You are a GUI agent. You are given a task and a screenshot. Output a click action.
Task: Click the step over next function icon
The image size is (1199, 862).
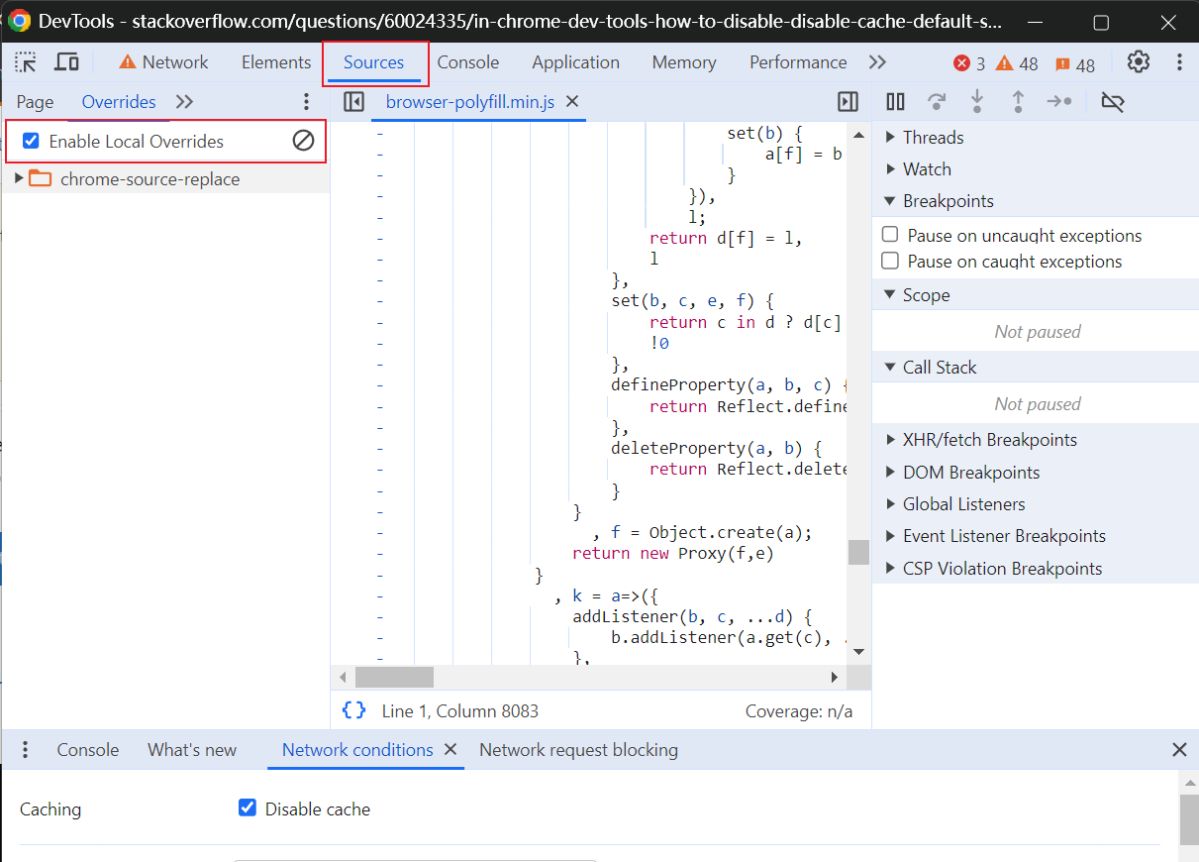click(936, 101)
